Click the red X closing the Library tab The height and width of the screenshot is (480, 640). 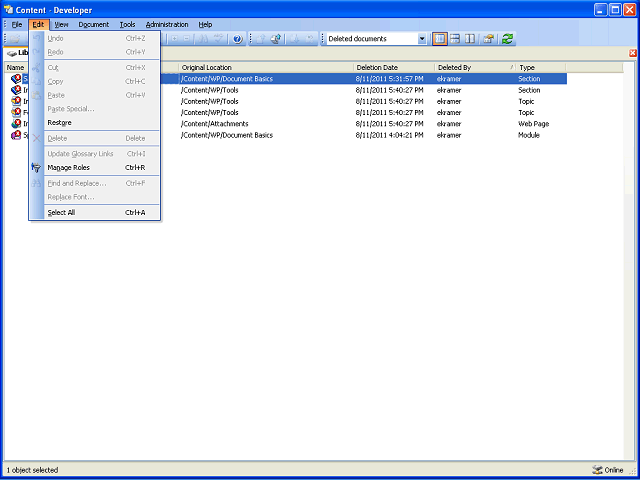pos(633,53)
